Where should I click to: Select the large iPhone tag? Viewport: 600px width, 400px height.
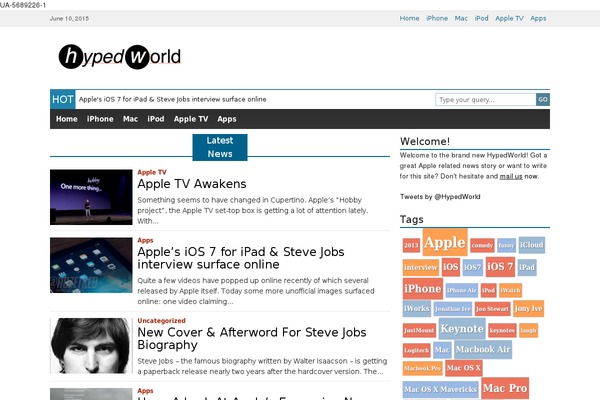(x=422, y=289)
